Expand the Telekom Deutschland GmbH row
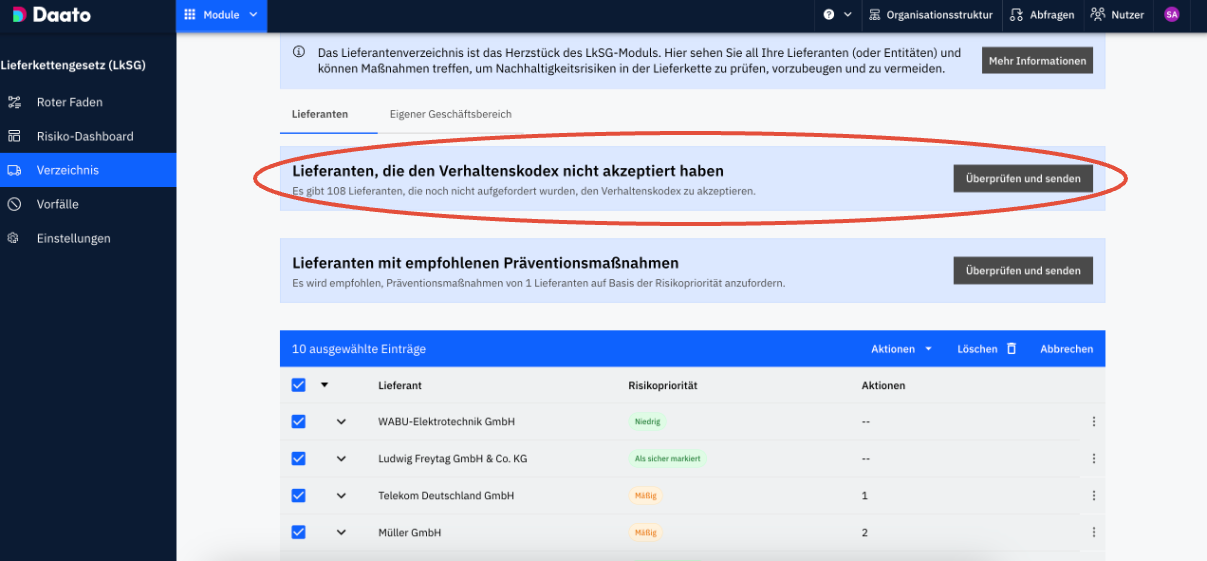Screen dimensions: 1207x561 341,496
